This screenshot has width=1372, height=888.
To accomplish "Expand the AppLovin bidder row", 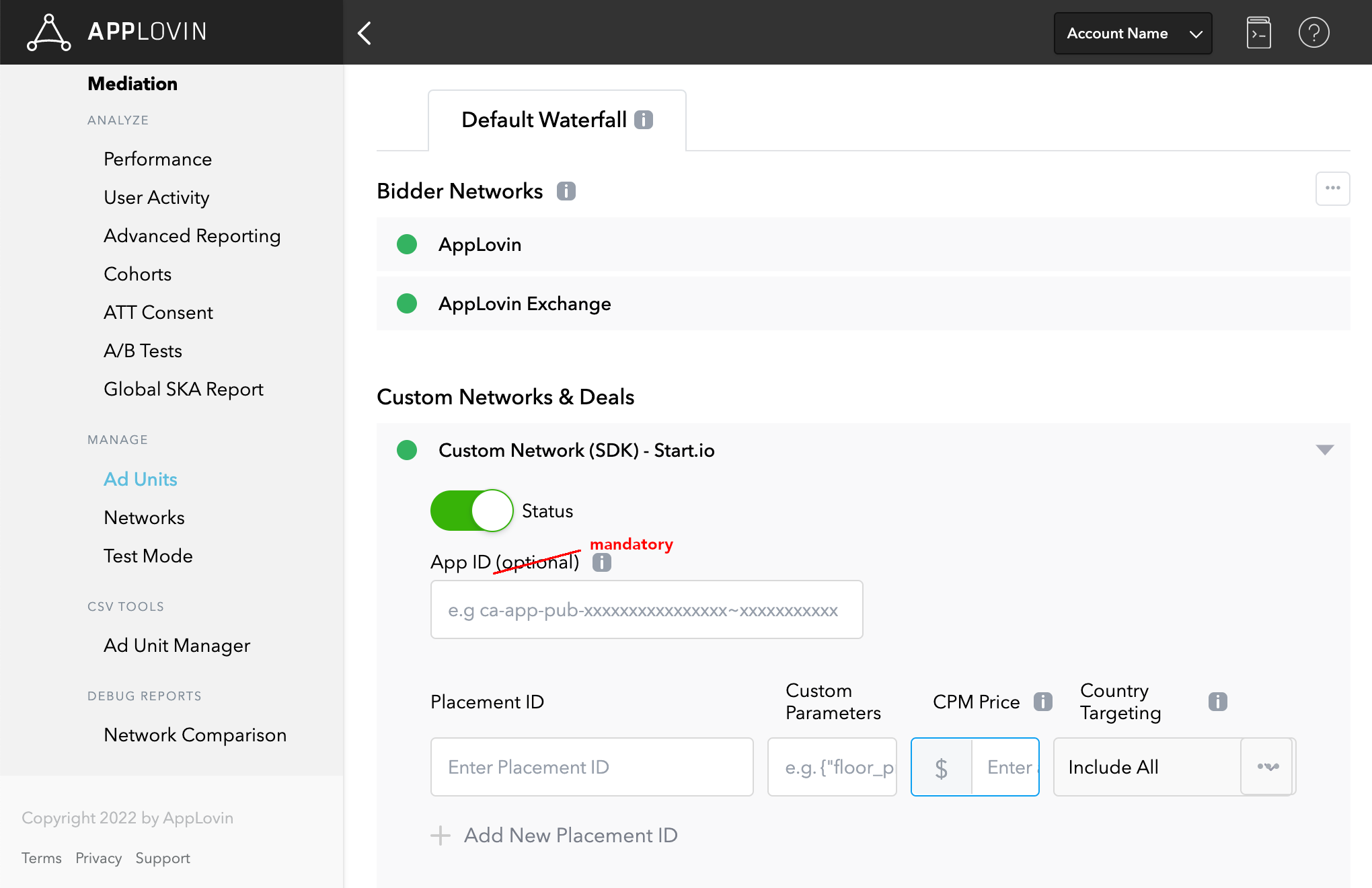I will coord(864,244).
